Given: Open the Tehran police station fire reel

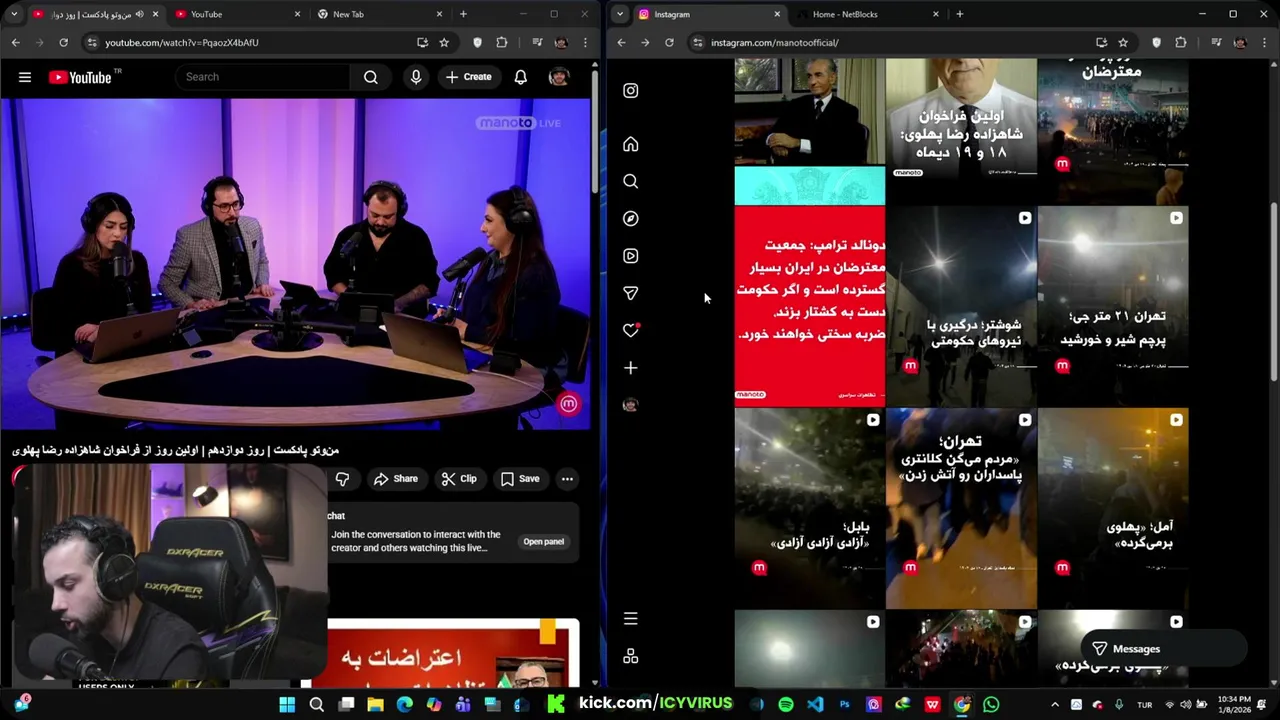Looking at the screenshot, I should click(961, 508).
